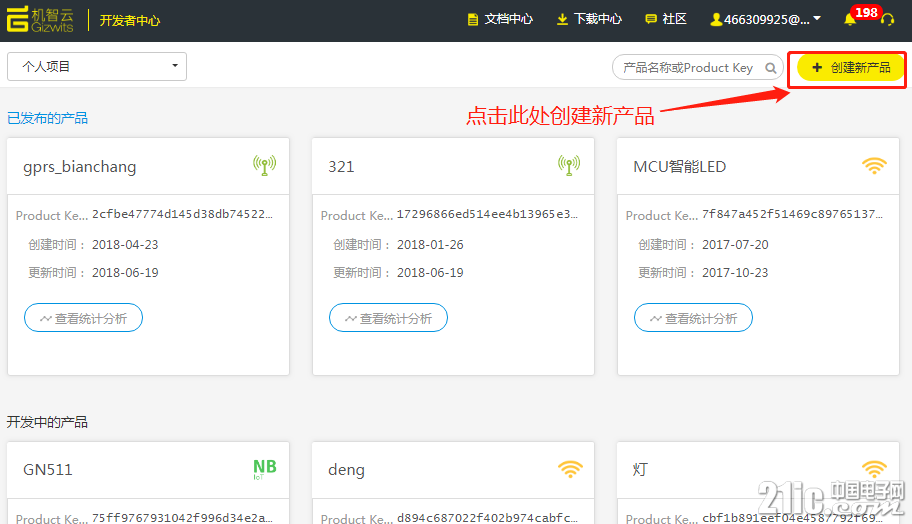Open the 321 product card title
912x524 pixels.
click(341, 167)
